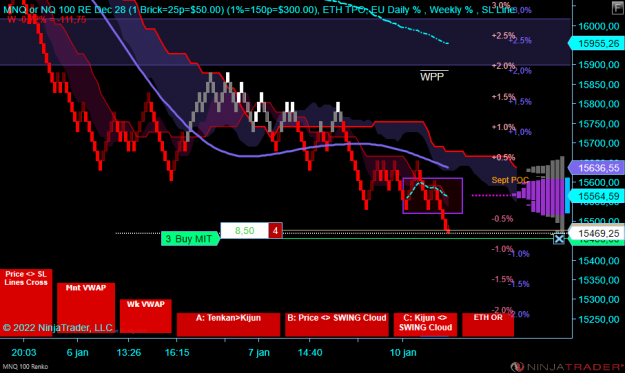The height and width of the screenshot is (373, 625).
Task: Click the 6 jan date label
Action: [x=77, y=352]
